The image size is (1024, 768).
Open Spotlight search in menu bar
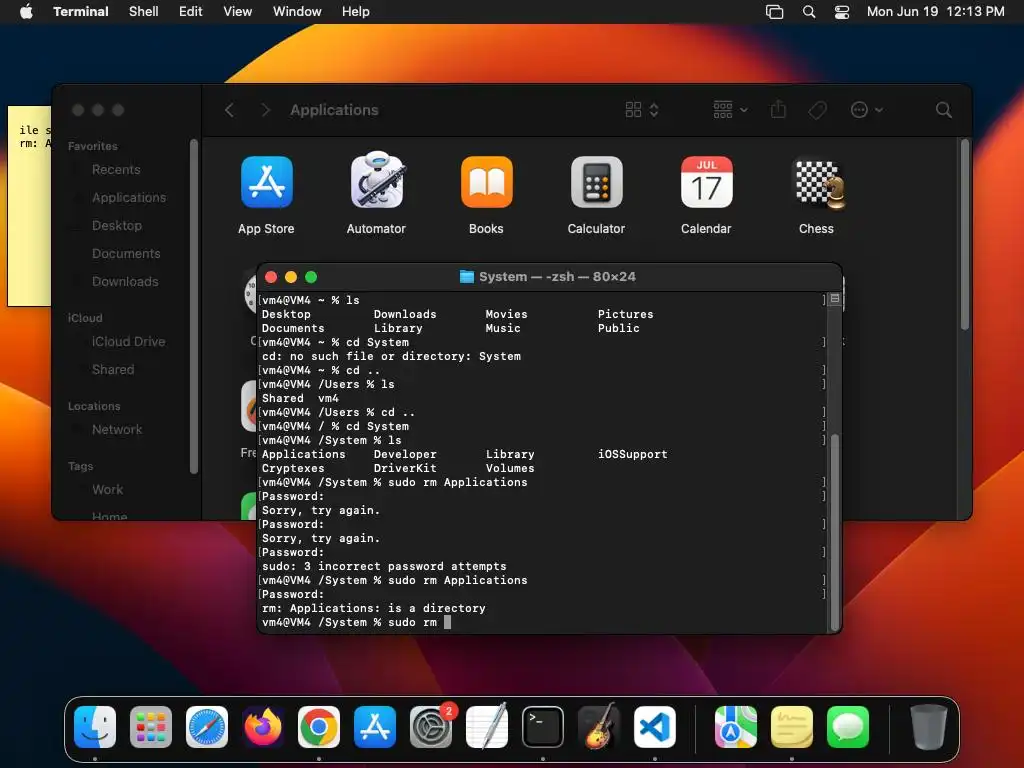809,12
